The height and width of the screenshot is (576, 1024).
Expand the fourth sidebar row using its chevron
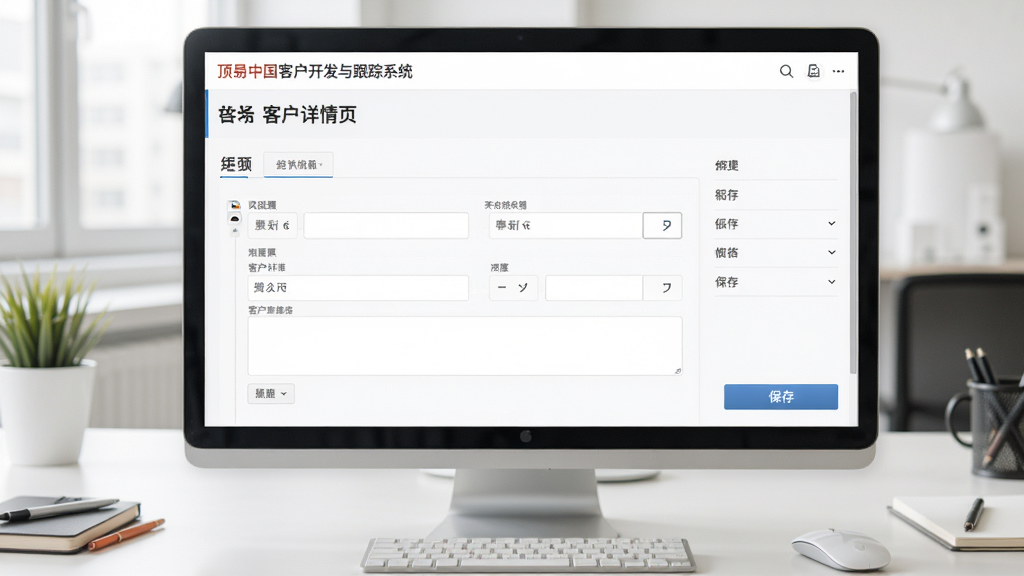click(831, 252)
